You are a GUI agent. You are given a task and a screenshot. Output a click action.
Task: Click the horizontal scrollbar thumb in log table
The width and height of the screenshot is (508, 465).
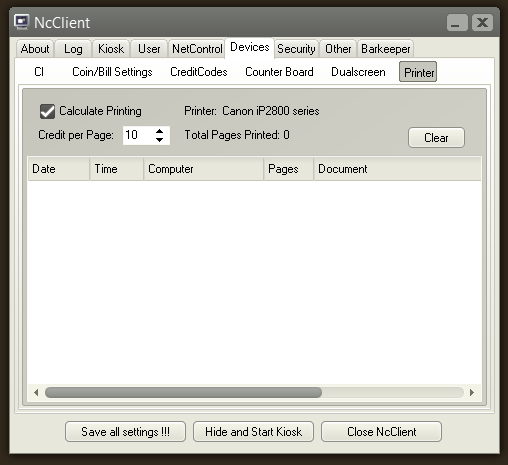(x=183, y=392)
